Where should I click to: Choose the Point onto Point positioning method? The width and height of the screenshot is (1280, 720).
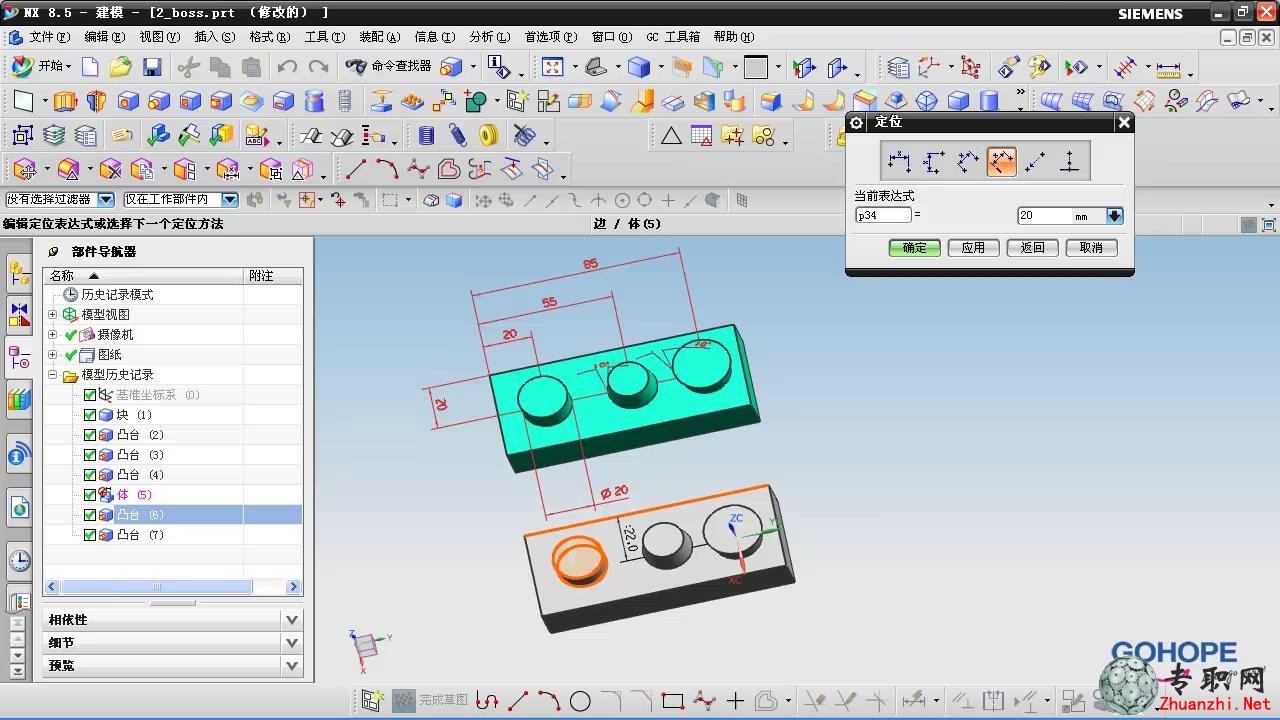pyautogui.click(x=1035, y=161)
